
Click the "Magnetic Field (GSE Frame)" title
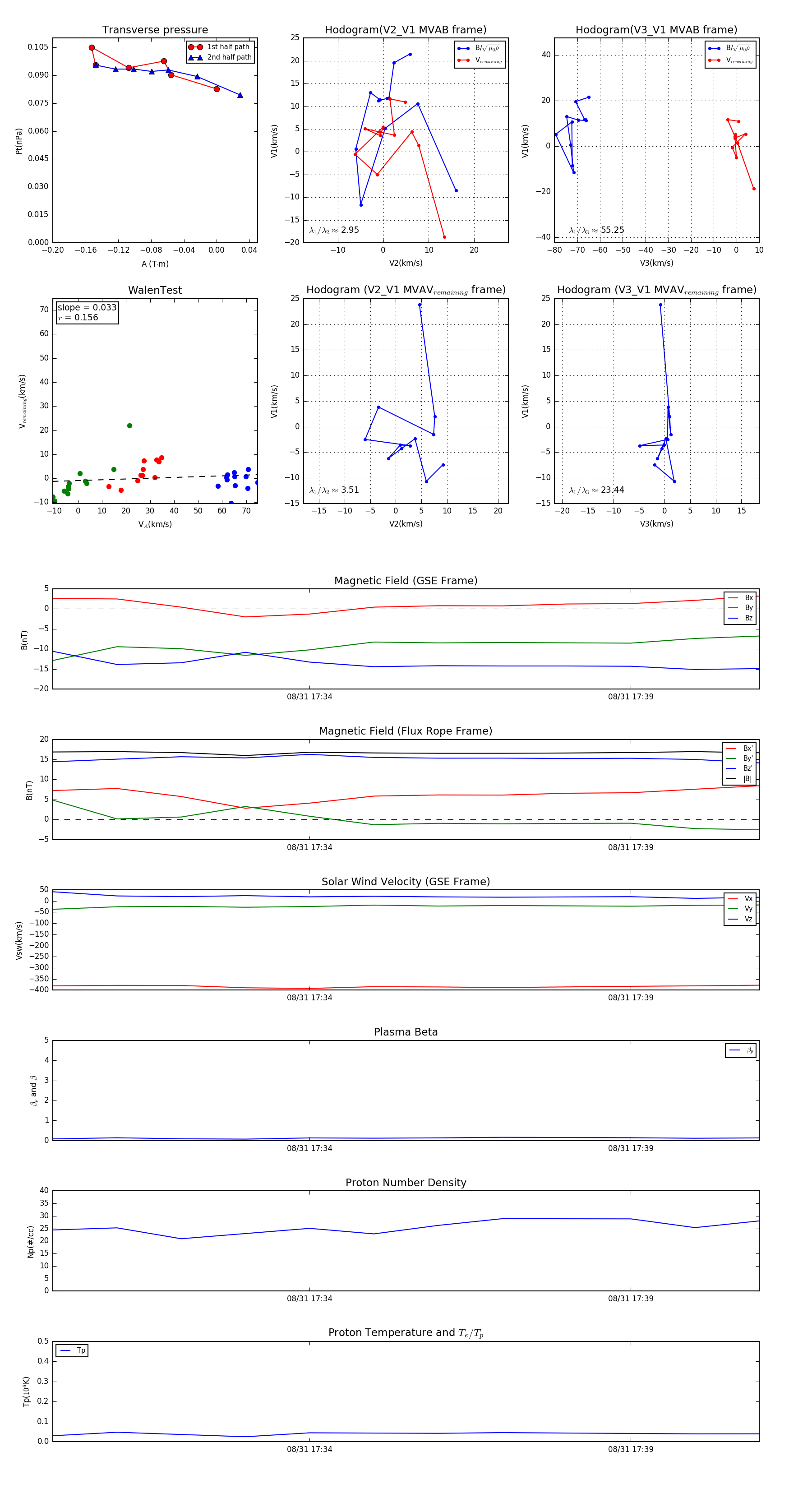406,581
